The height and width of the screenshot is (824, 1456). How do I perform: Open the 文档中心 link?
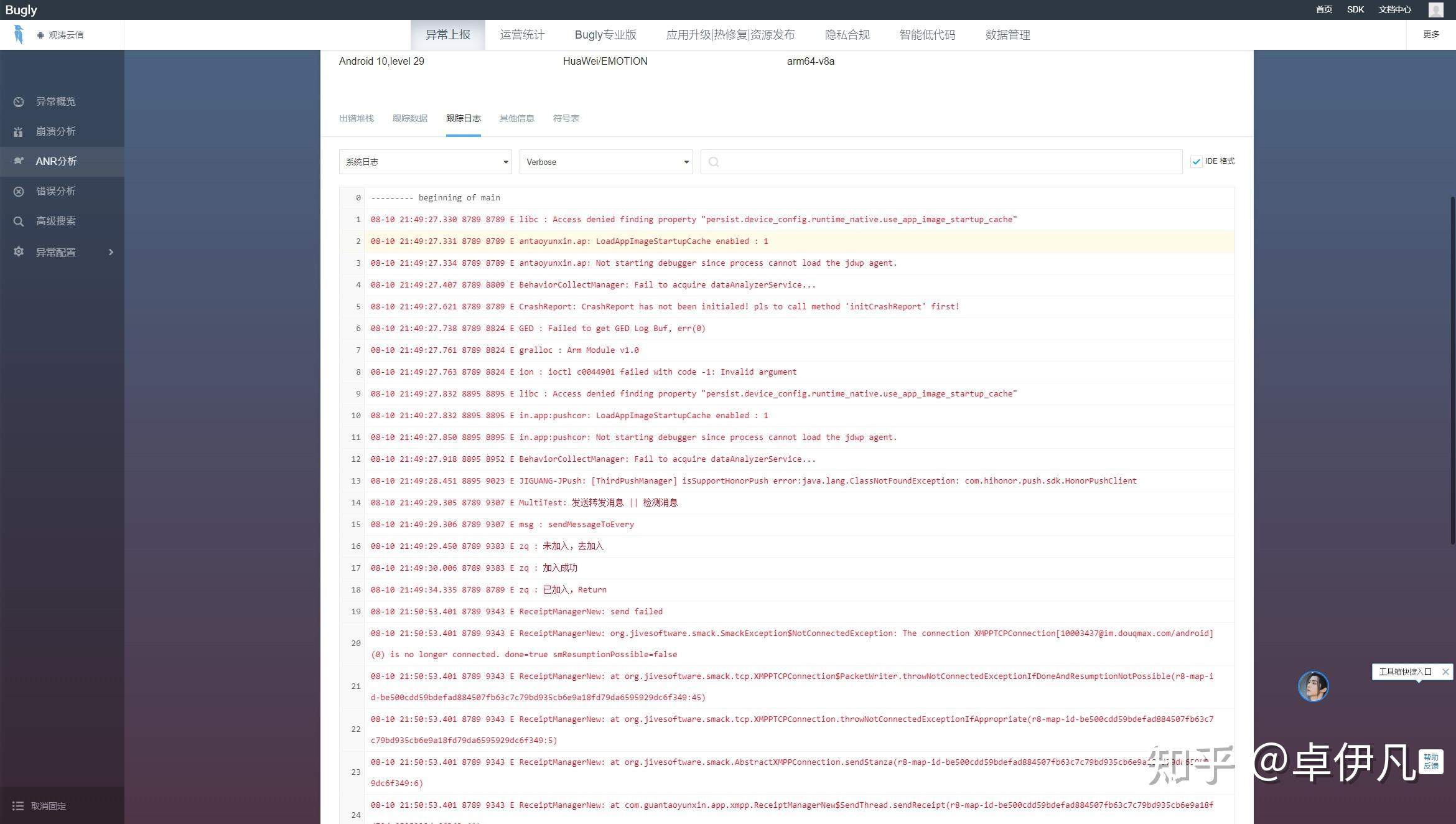pyautogui.click(x=1394, y=9)
